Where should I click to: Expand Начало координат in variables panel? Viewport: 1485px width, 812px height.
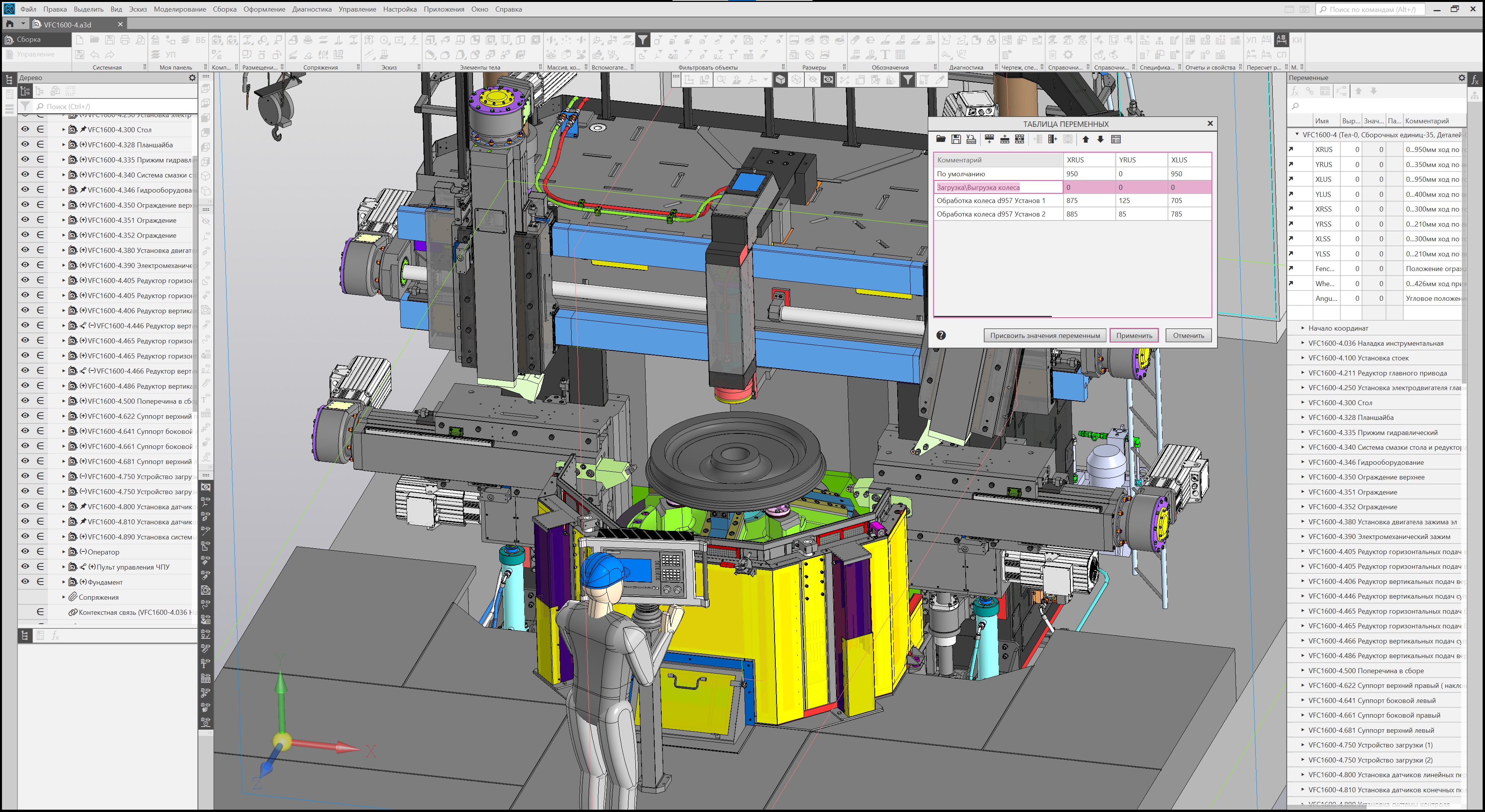click(1302, 328)
